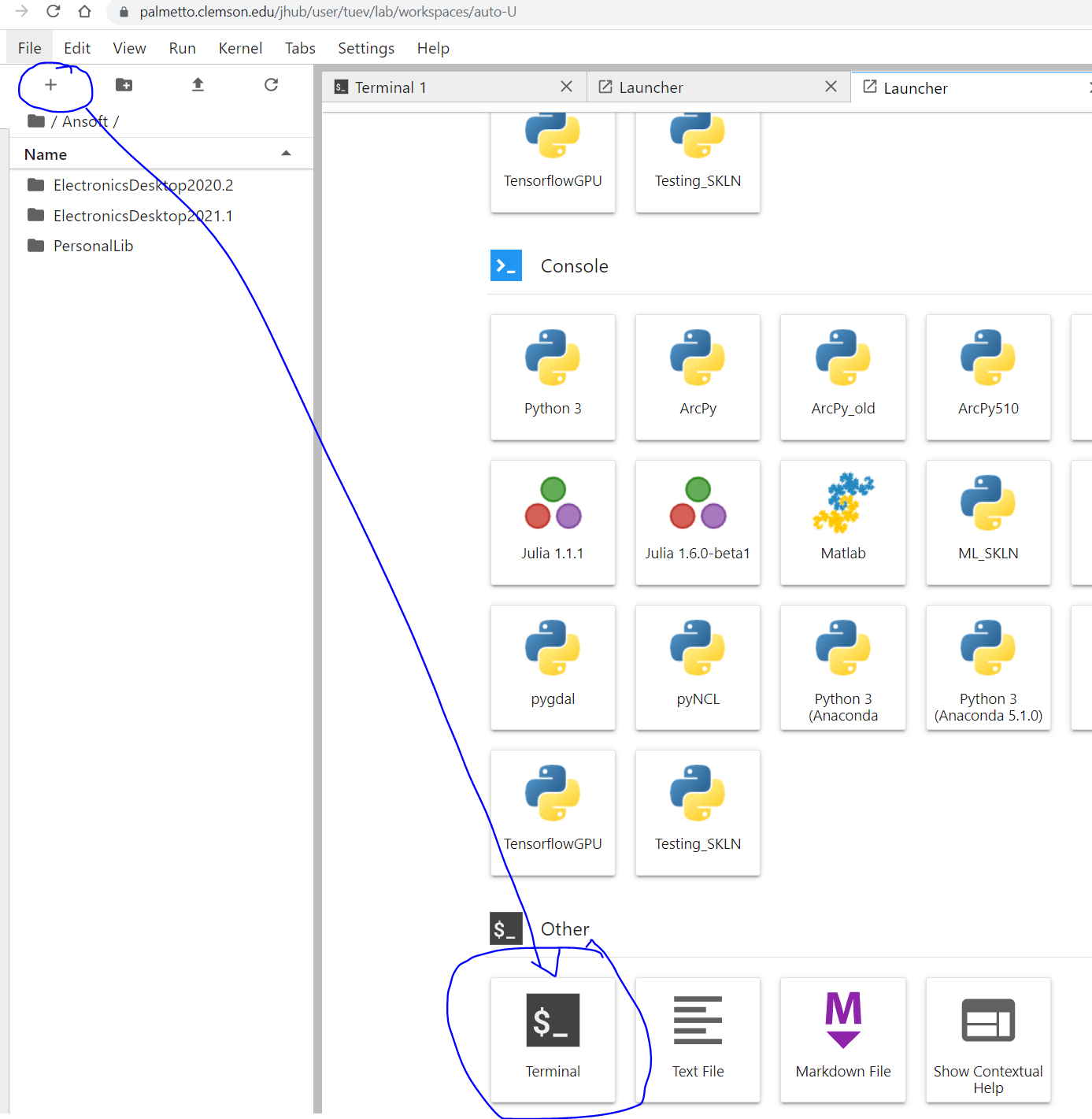Open TensorflowGPU notebook card at top
Viewport: 1092px width, 1119px height.
(553, 161)
